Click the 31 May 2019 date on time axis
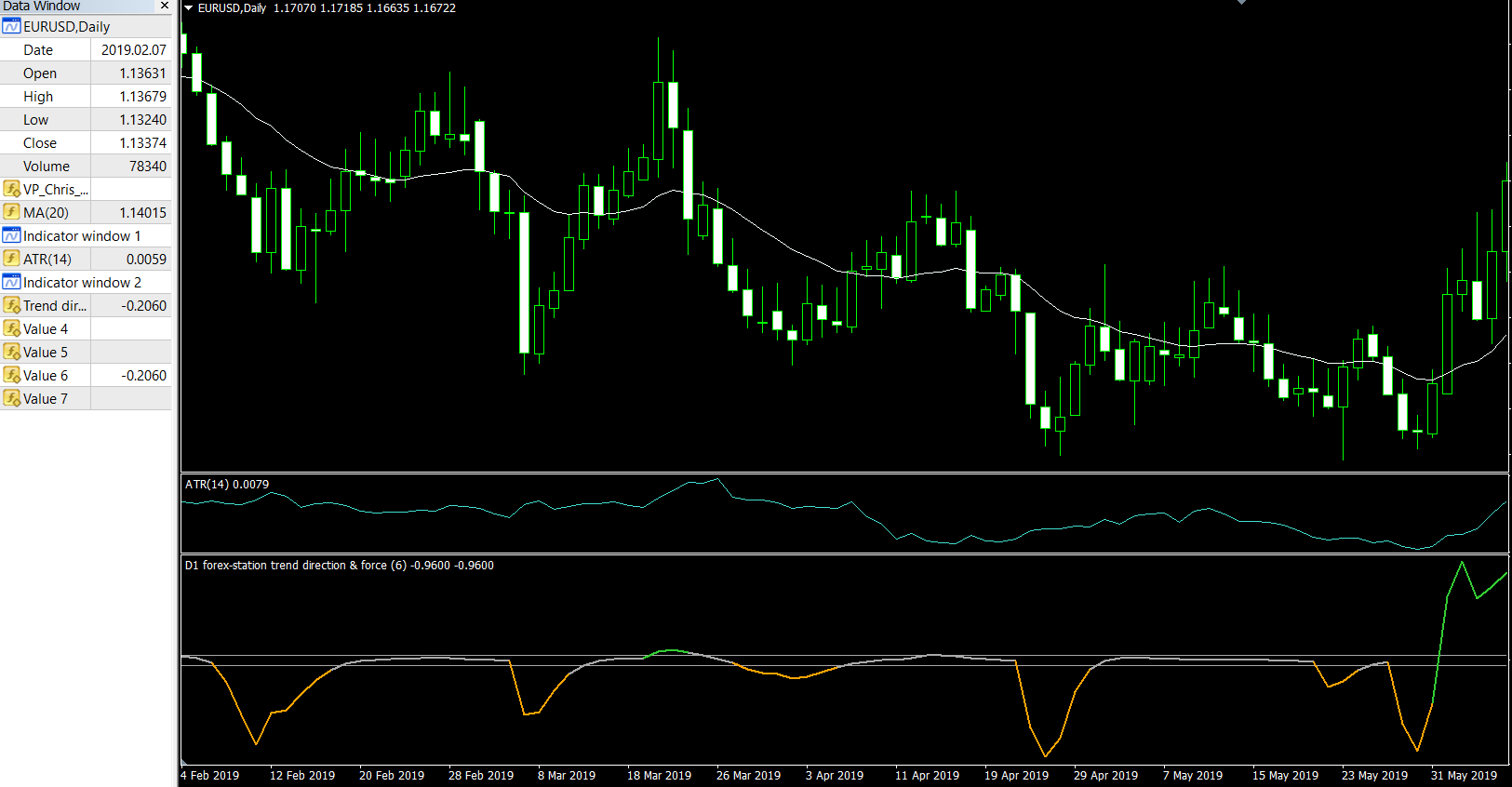This screenshot has height=787, width=1512. coord(1464,776)
